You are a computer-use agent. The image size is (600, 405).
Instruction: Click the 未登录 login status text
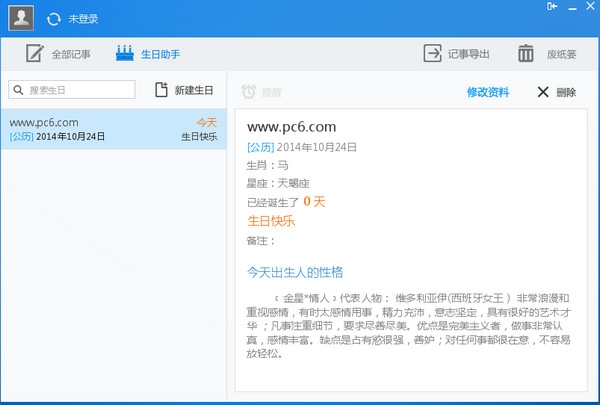click(84, 18)
